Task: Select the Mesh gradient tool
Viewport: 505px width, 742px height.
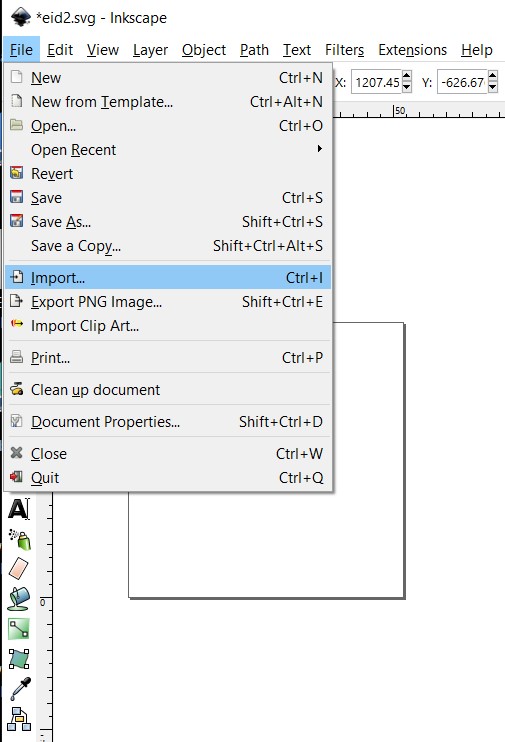Action: [19, 658]
